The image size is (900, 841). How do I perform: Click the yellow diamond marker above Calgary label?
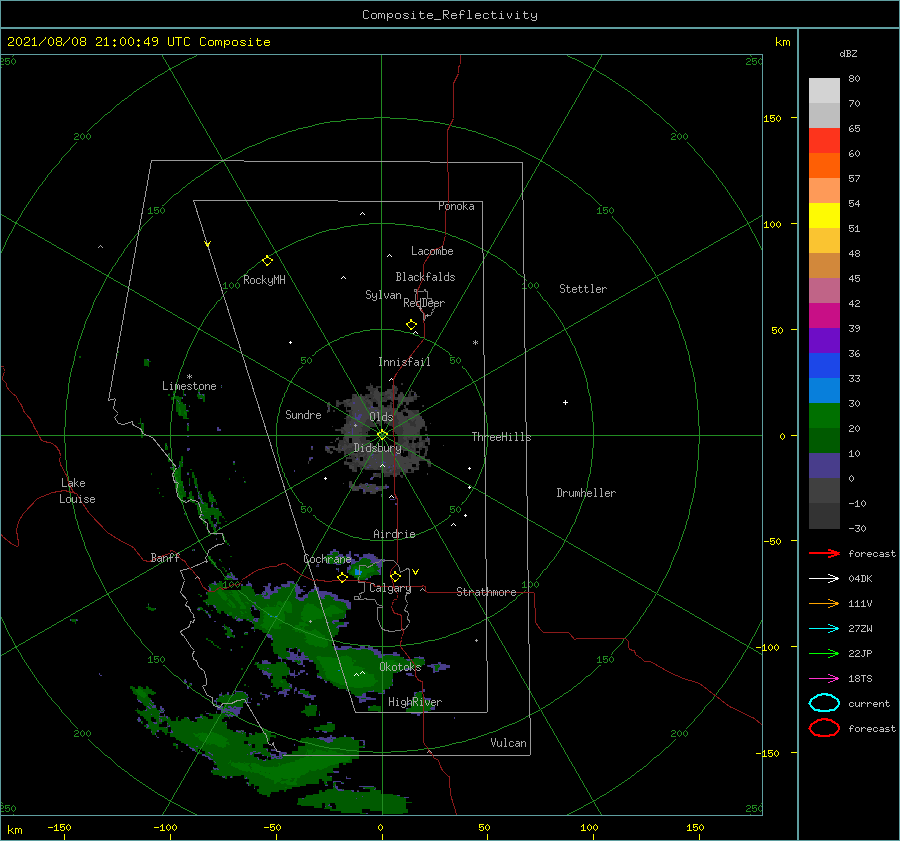tap(395, 576)
